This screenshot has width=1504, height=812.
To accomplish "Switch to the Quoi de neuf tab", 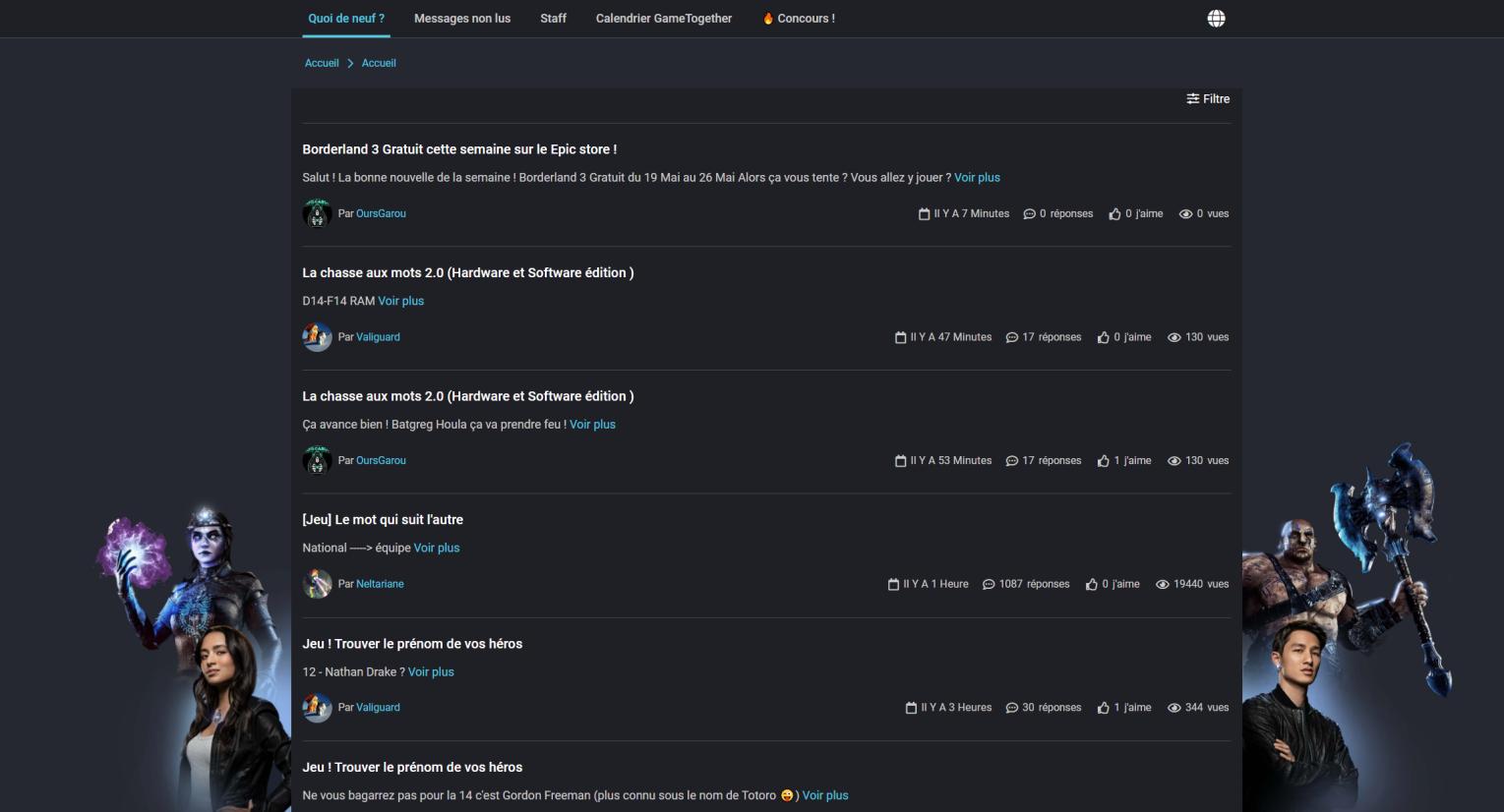I will (x=345, y=18).
